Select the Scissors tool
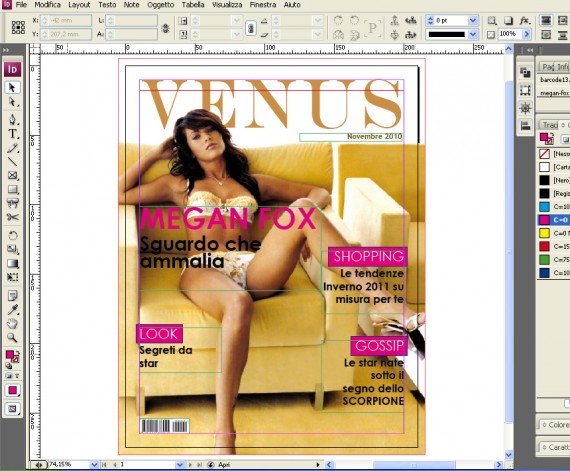This screenshot has width=570, height=471. [12, 217]
